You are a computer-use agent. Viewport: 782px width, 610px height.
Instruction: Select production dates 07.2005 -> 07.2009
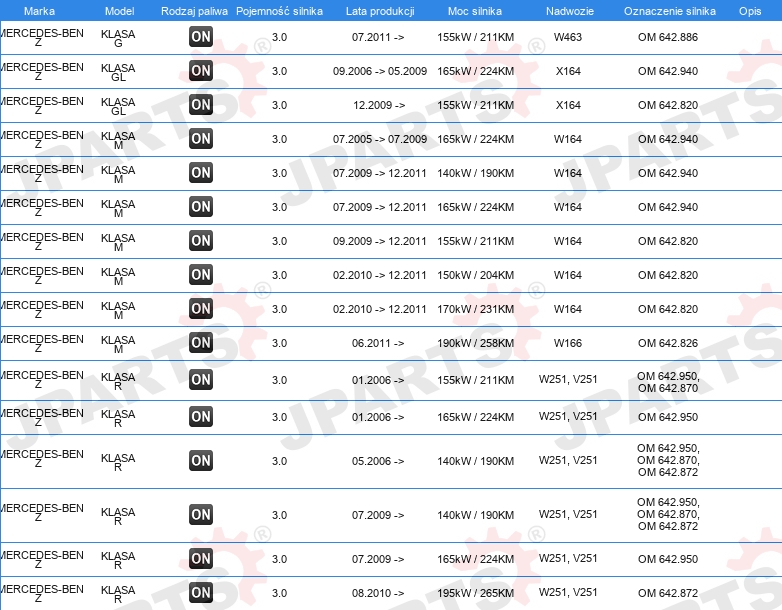[380, 139]
